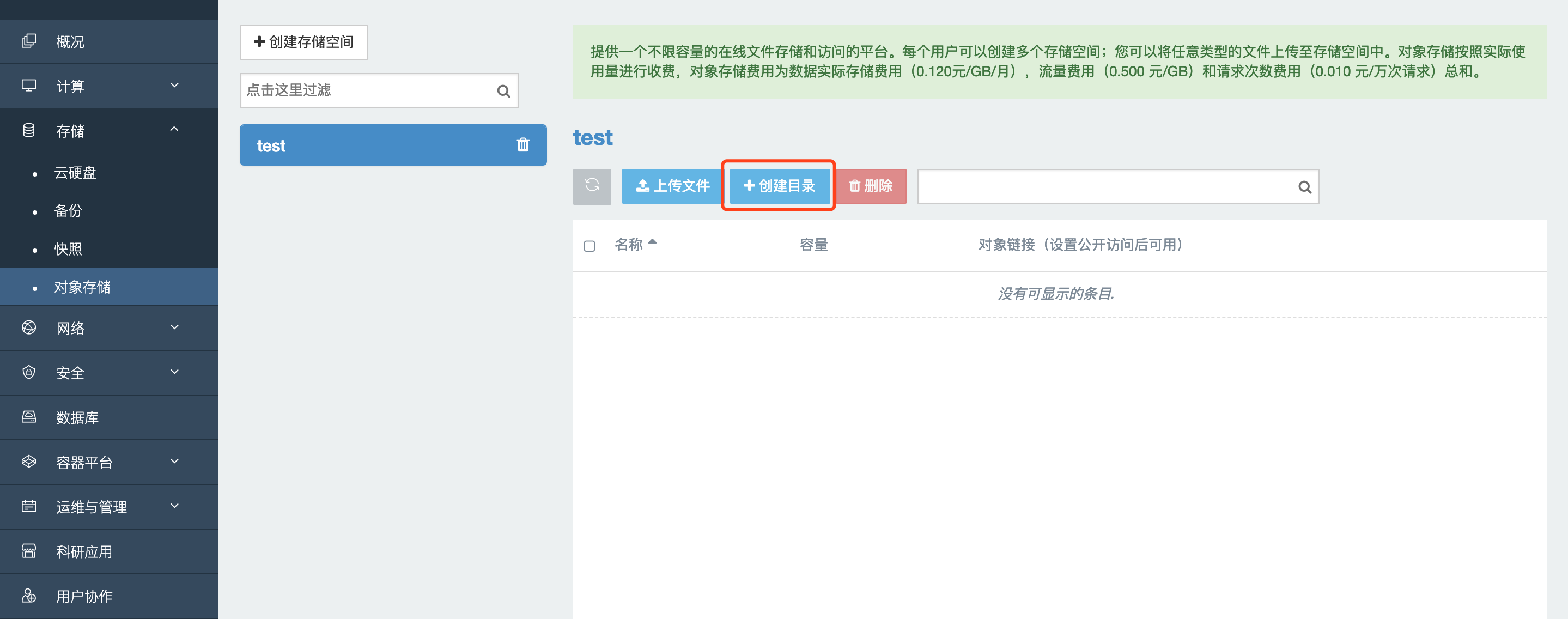Click the 概况 overview icon in sidebar
Viewport: 1568px width, 619px height.
pyautogui.click(x=29, y=41)
